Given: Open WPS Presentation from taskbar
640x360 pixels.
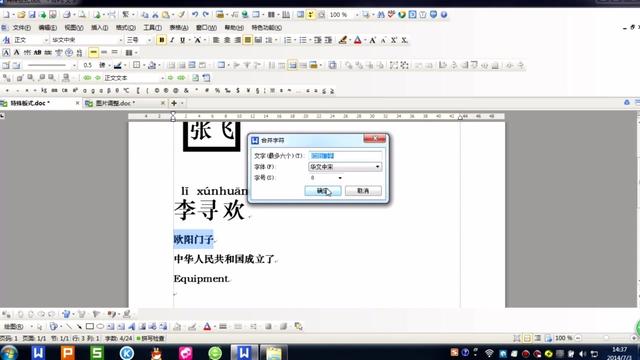Looking at the screenshot, I should click(67, 353).
